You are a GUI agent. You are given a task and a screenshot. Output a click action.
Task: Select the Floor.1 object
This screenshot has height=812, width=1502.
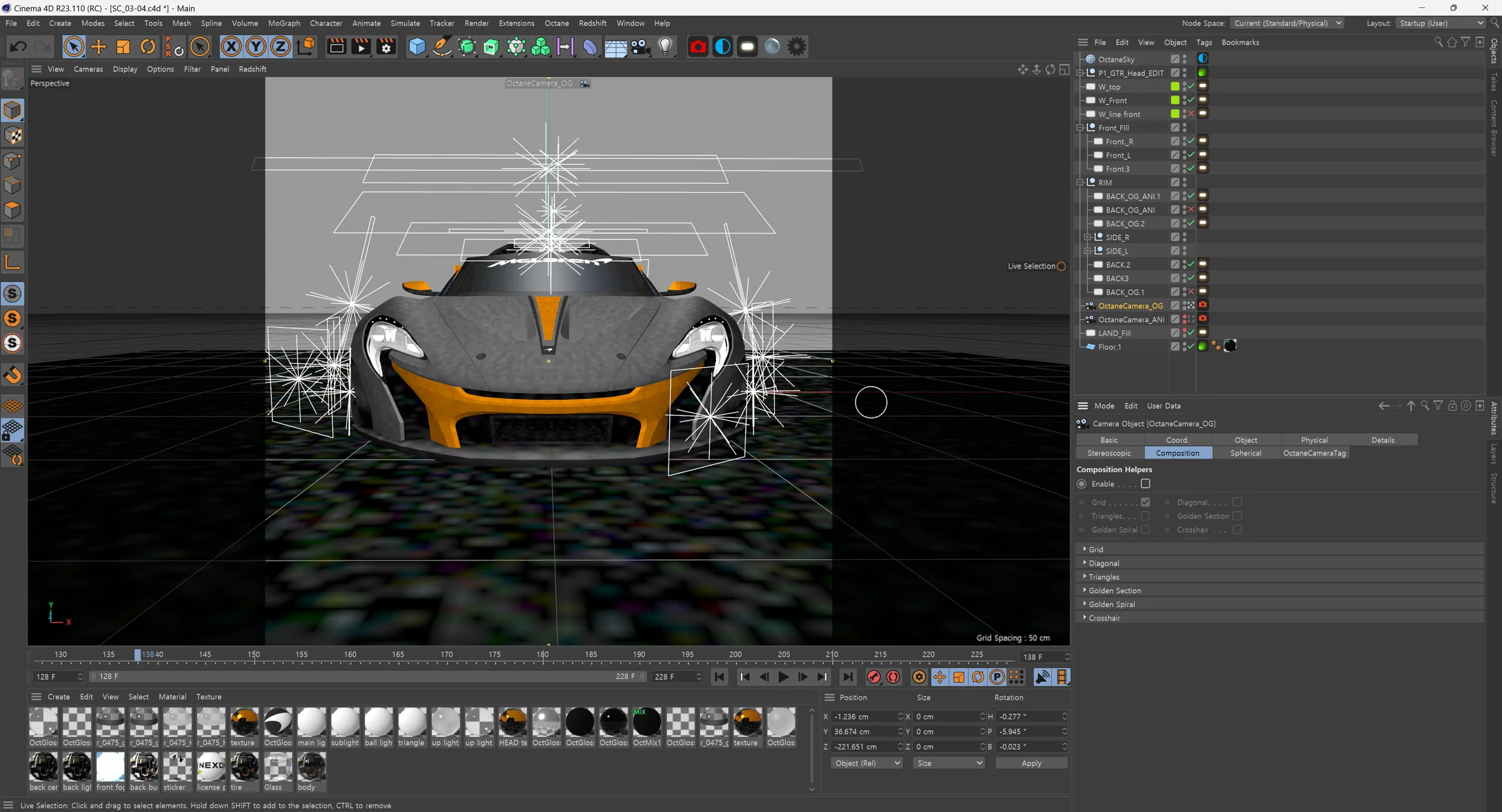pos(1109,347)
